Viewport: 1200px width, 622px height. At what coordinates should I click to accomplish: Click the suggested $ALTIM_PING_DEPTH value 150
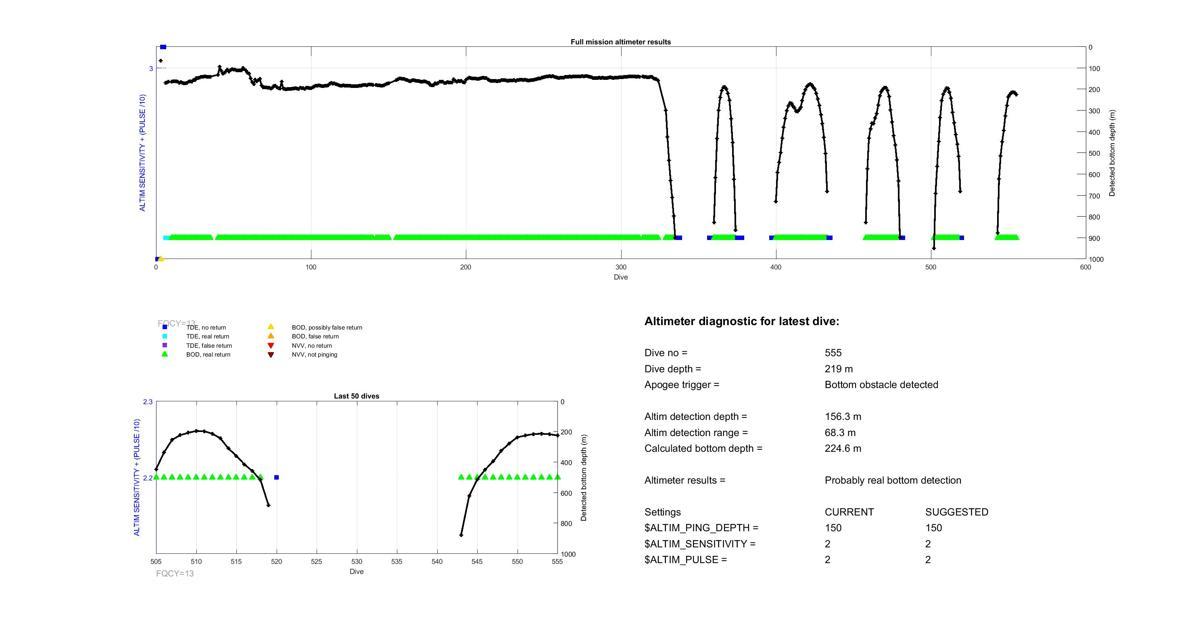933,528
